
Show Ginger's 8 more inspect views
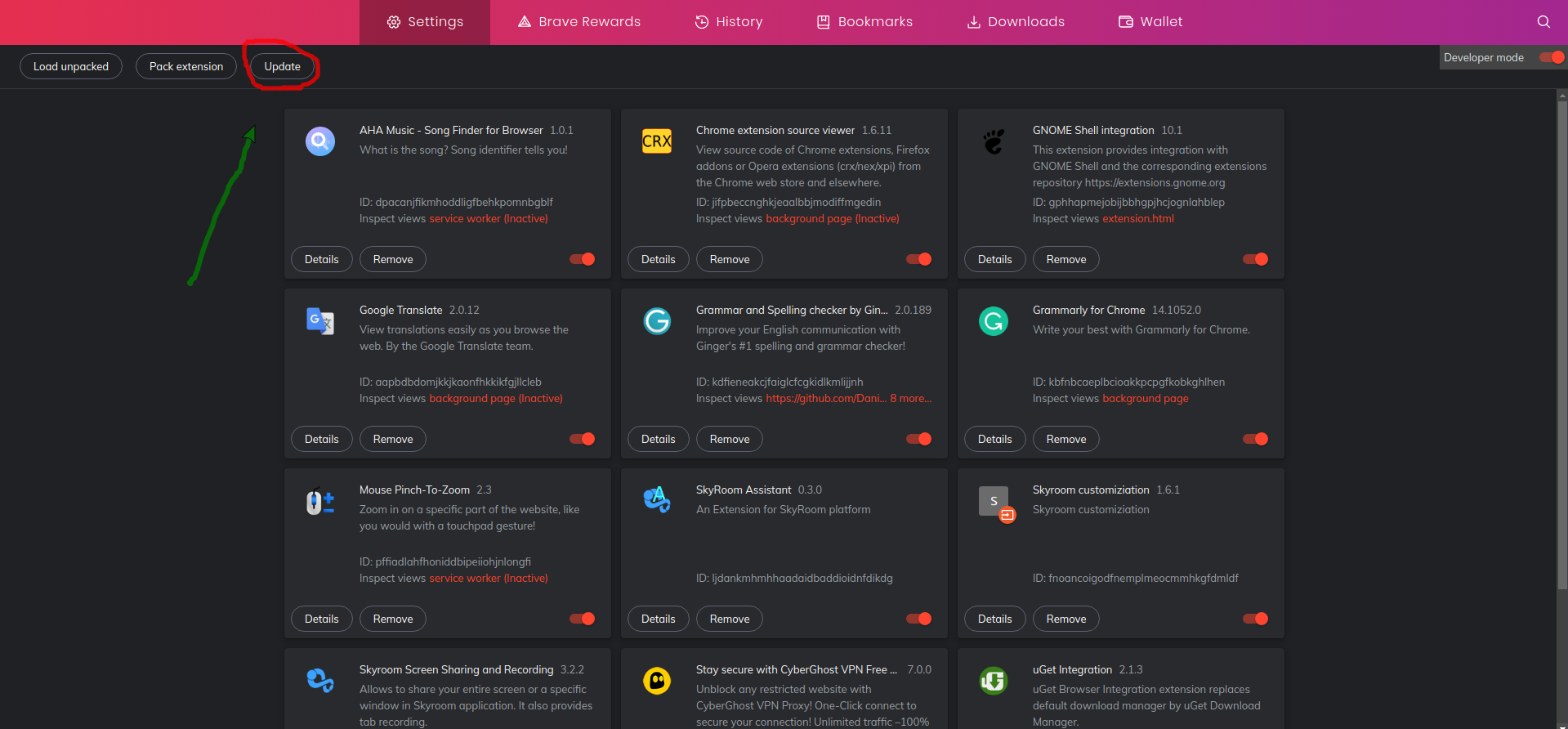pyautogui.click(x=911, y=399)
